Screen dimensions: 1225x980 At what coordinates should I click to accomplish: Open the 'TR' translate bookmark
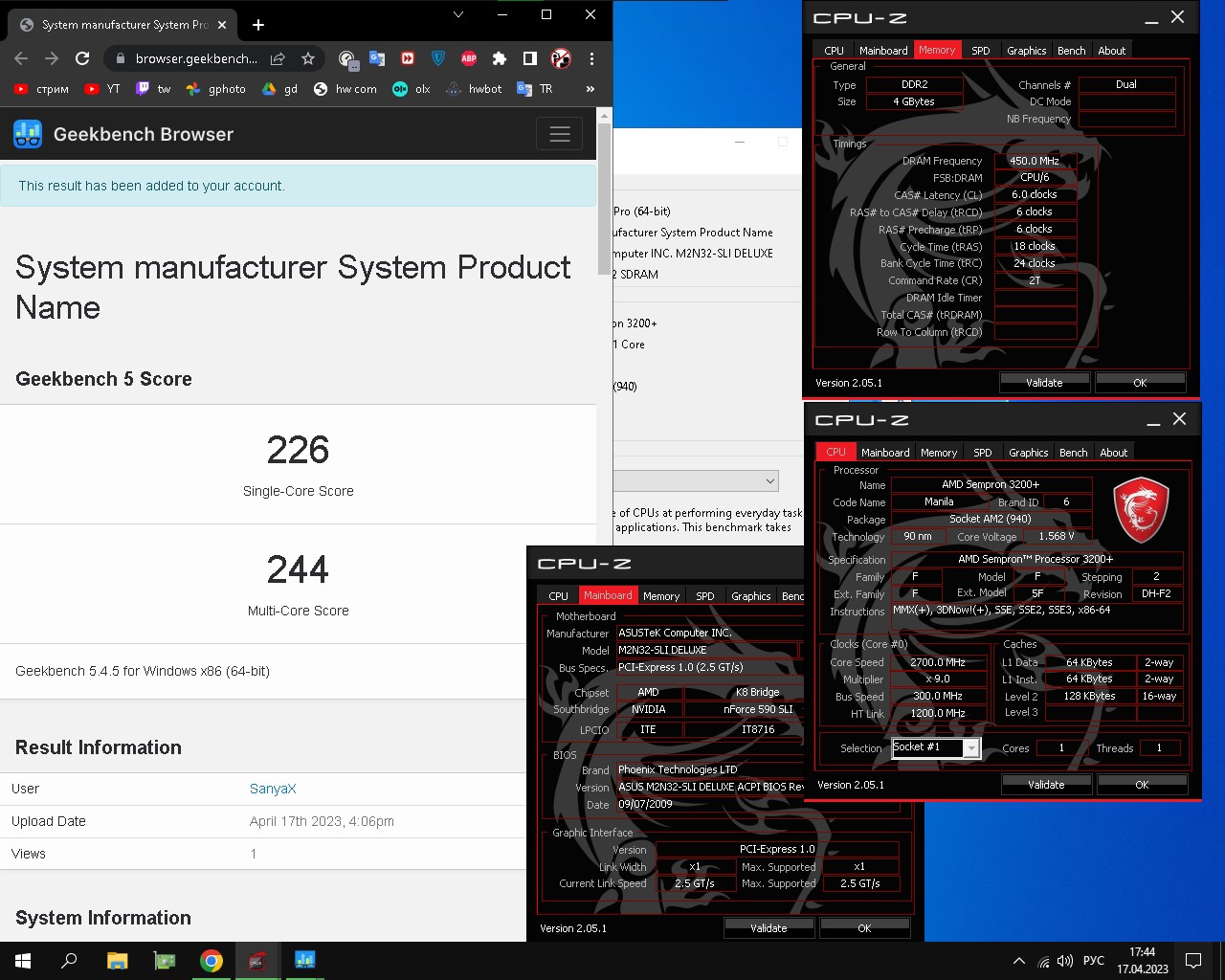(535, 89)
